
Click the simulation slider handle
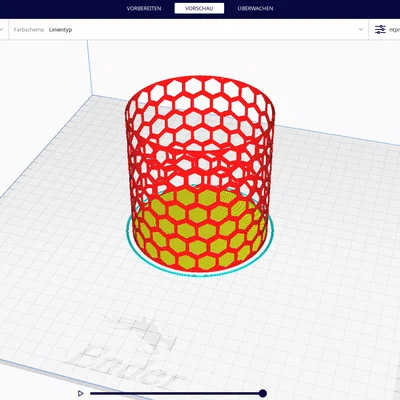tap(263, 393)
